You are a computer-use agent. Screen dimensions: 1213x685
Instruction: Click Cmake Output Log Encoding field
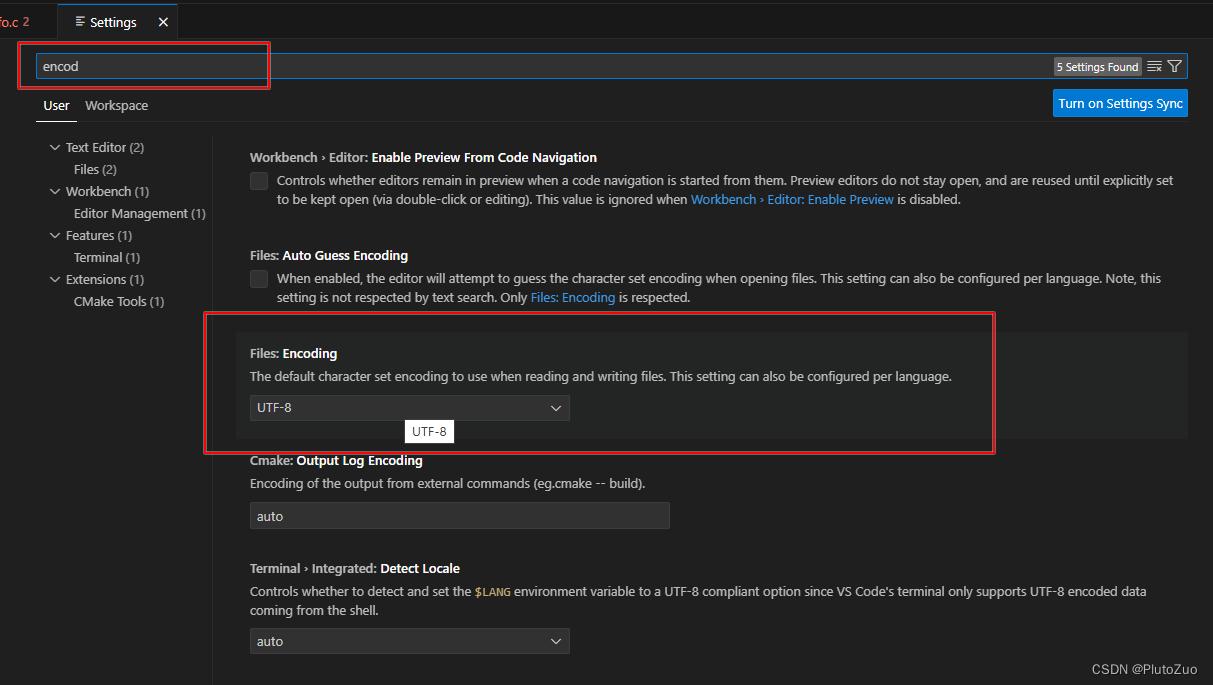[460, 516]
